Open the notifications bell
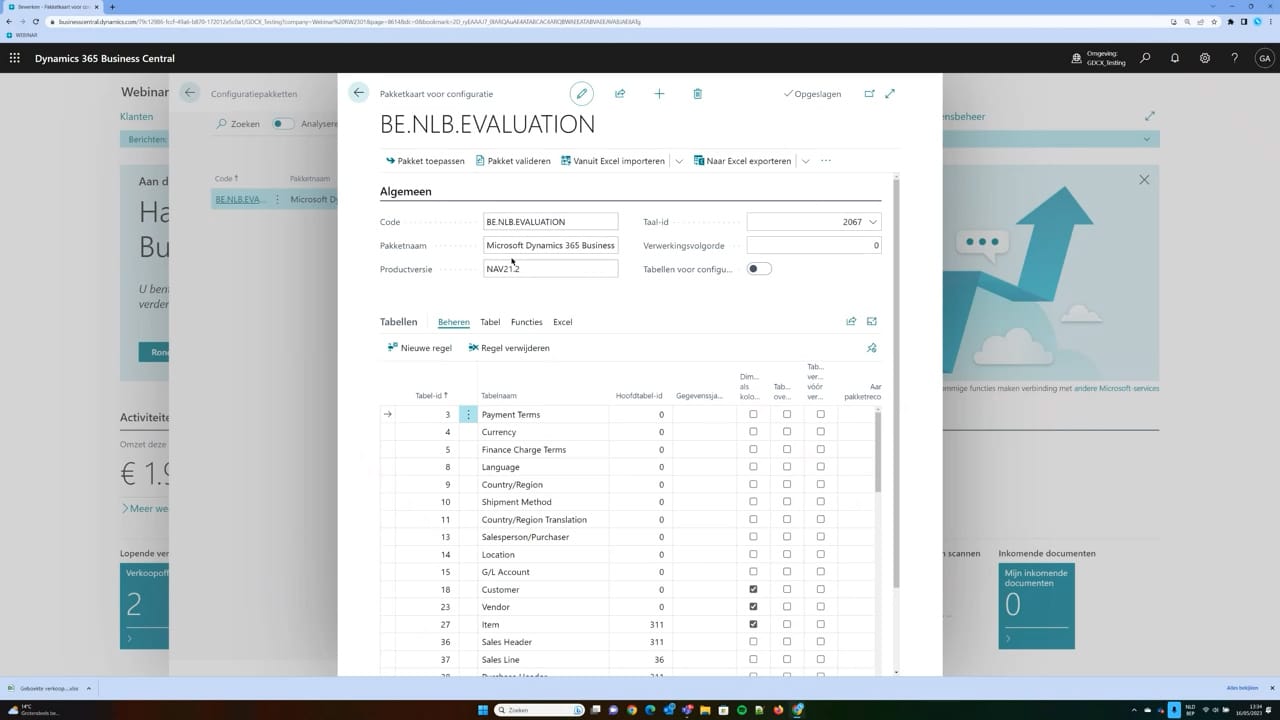 point(1175,58)
